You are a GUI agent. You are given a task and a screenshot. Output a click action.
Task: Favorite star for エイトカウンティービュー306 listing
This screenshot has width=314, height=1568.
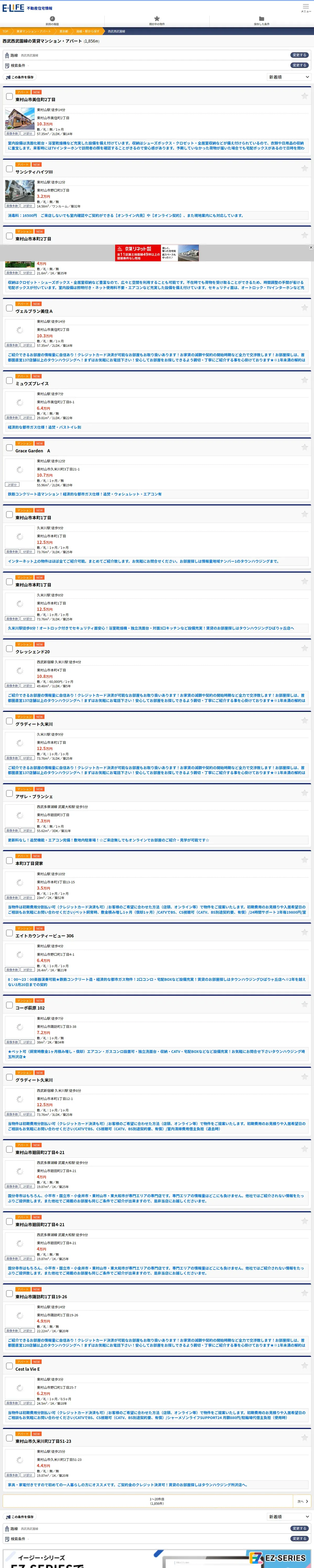pyautogui.click(x=304, y=932)
